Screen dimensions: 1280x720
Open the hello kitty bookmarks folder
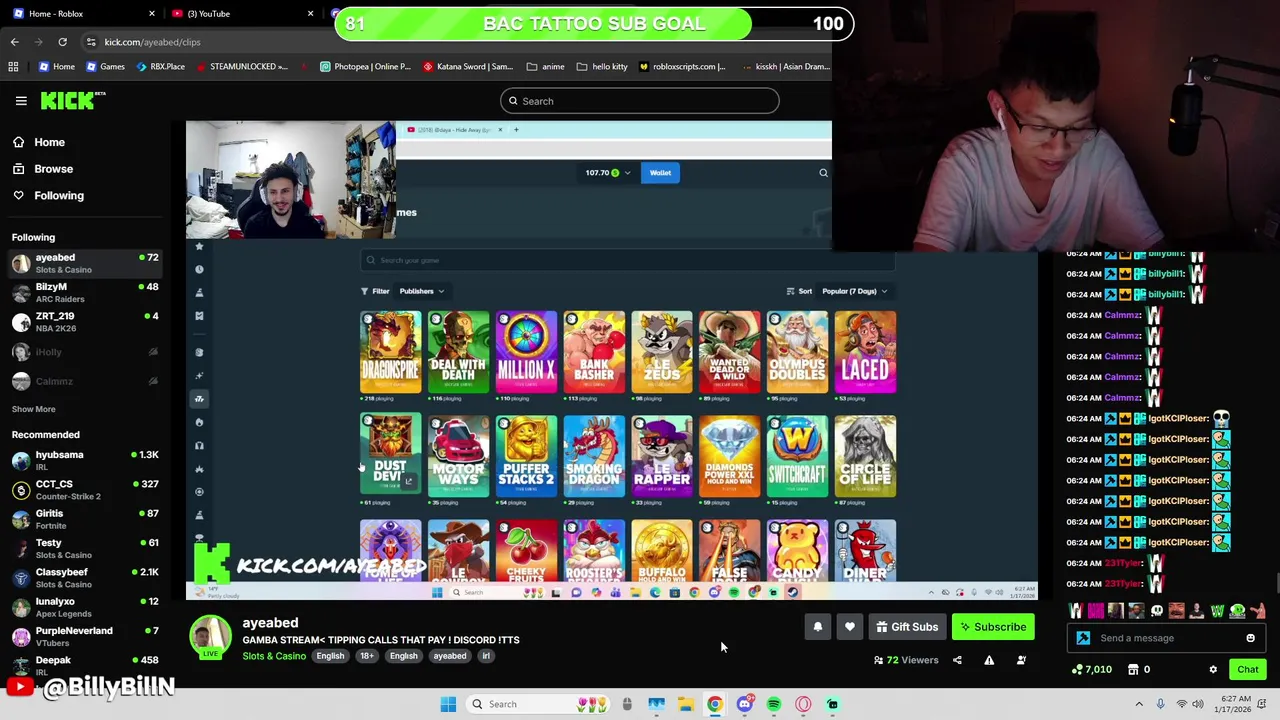[x=602, y=67]
